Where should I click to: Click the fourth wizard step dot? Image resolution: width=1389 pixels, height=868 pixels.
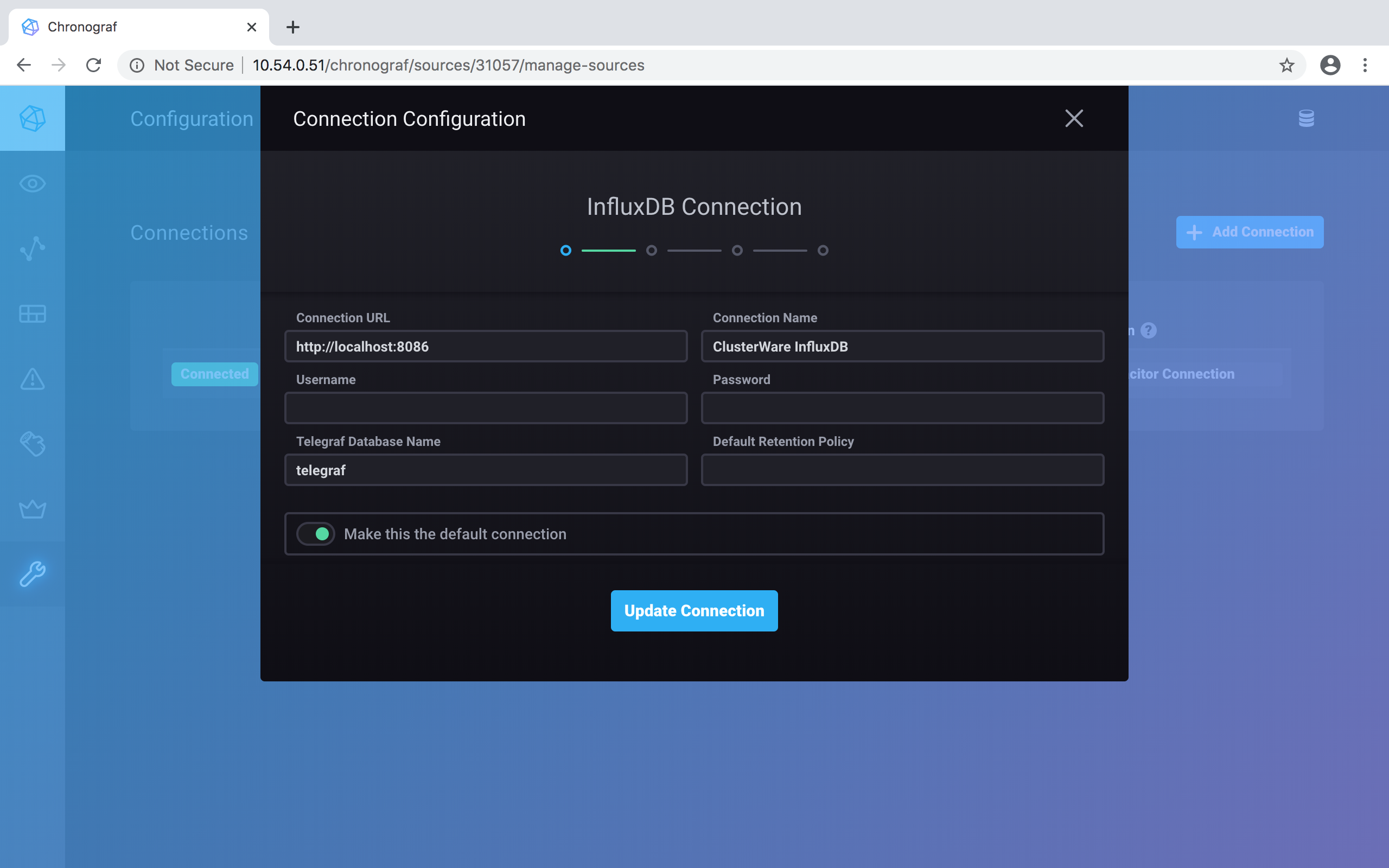823,250
